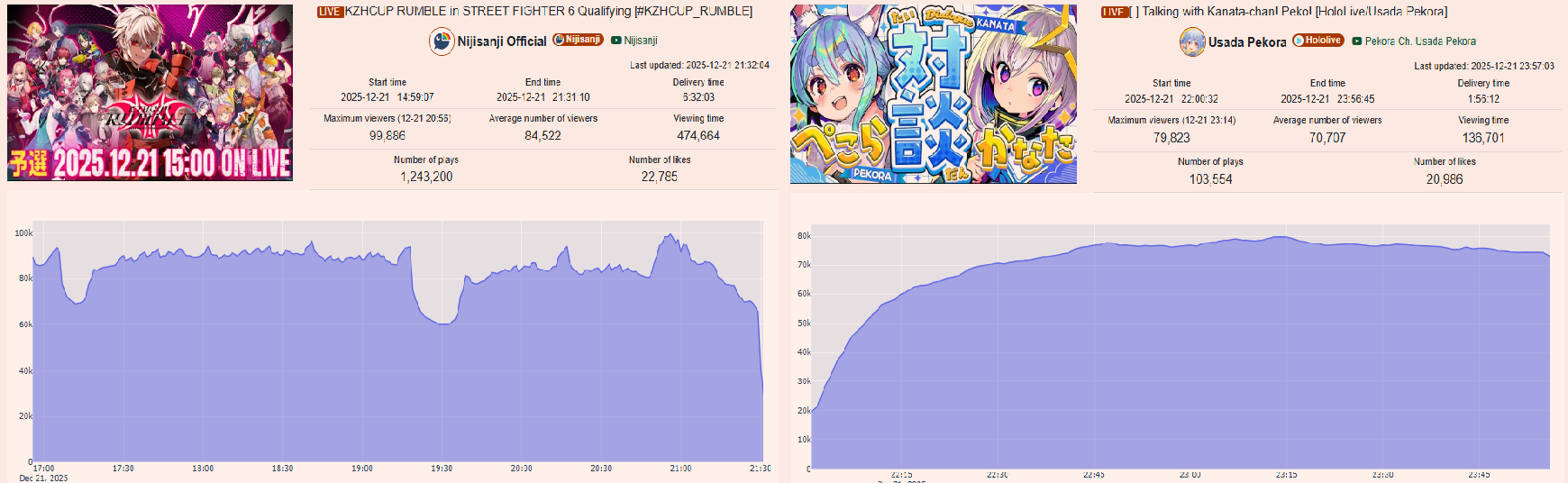
Task: Follow the Pekora Ch. Usada Pekora YouTube link
Action: [x=1420, y=41]
